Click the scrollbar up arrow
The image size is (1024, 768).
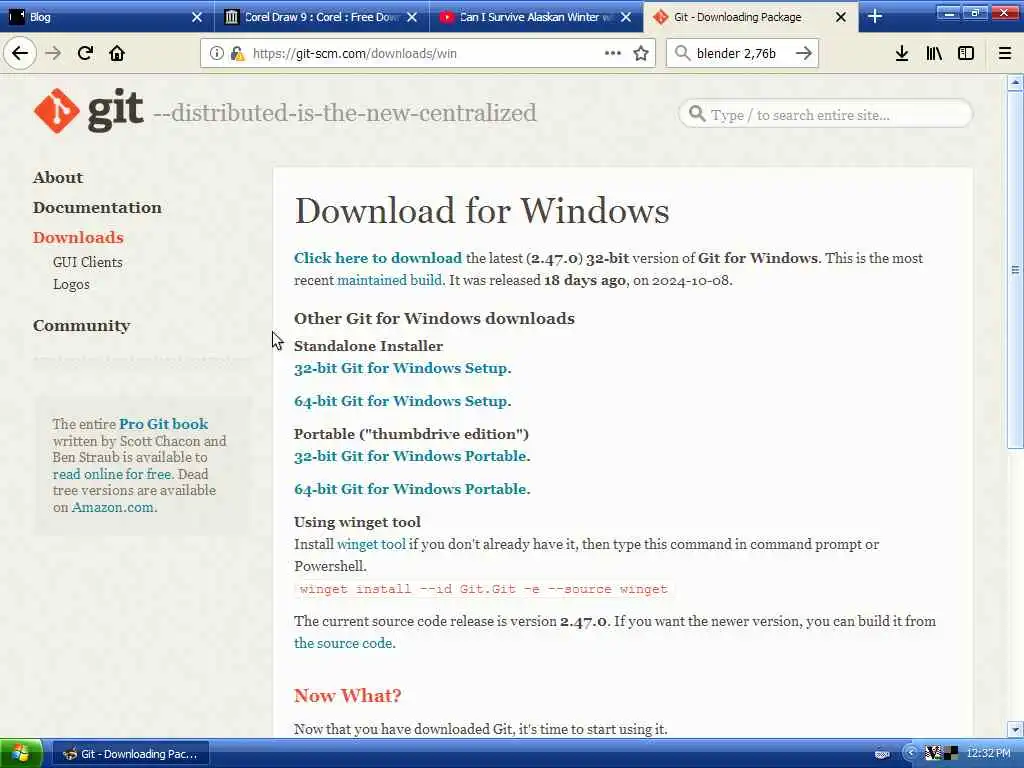[x=1015, y=83]
